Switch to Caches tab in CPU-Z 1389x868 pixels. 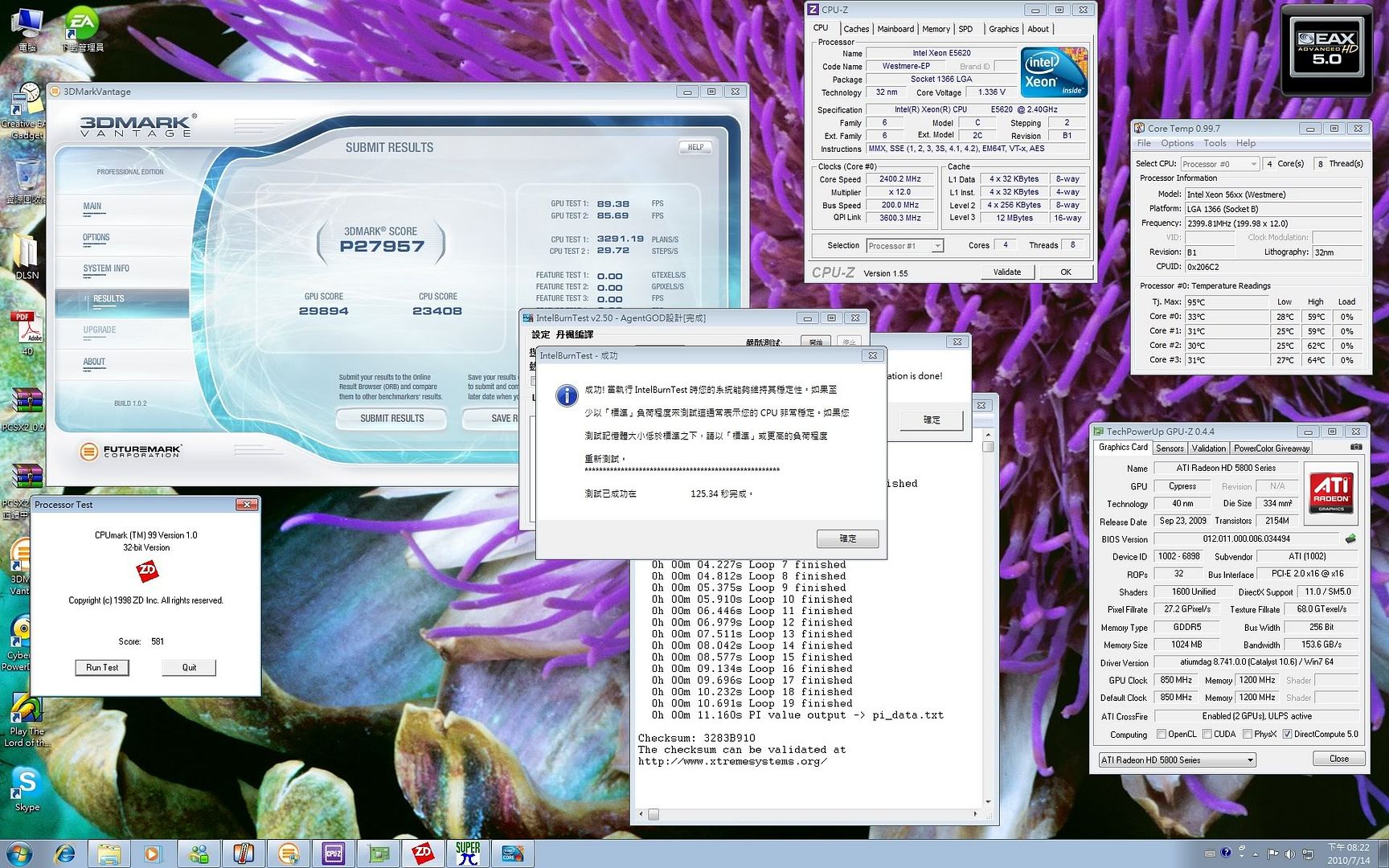856,29
